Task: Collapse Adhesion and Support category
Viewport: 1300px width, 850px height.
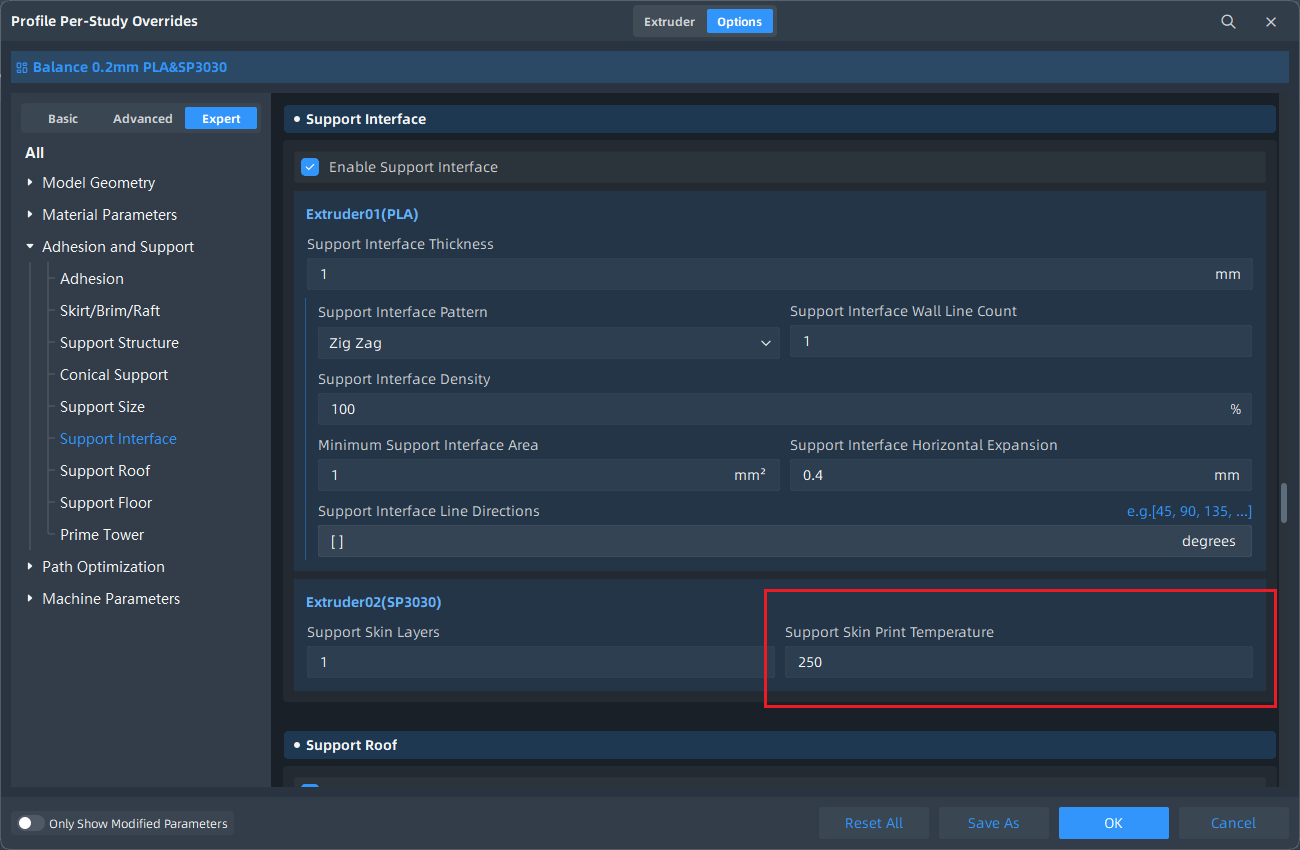Action: (30, 247)
